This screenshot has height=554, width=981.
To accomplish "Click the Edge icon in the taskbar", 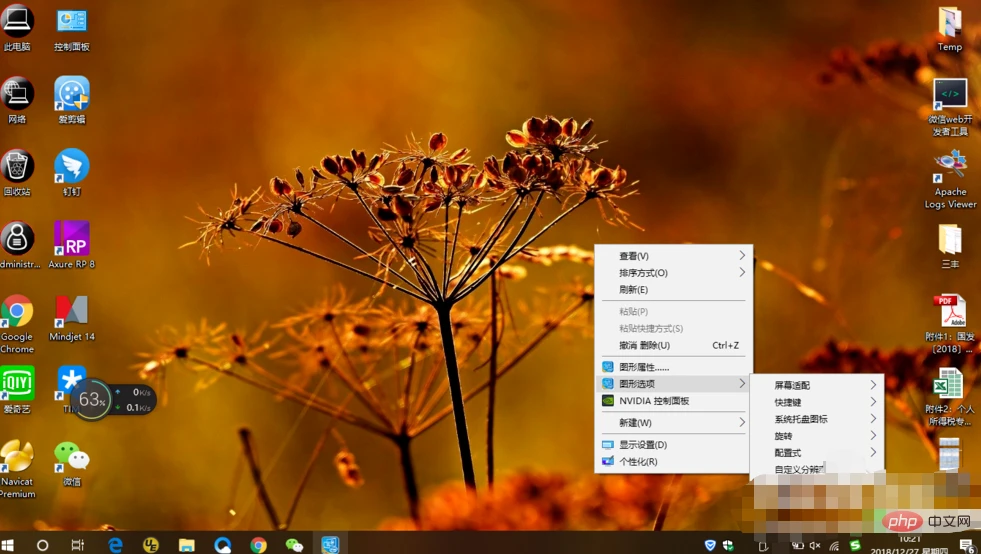I will pos(116,545).
